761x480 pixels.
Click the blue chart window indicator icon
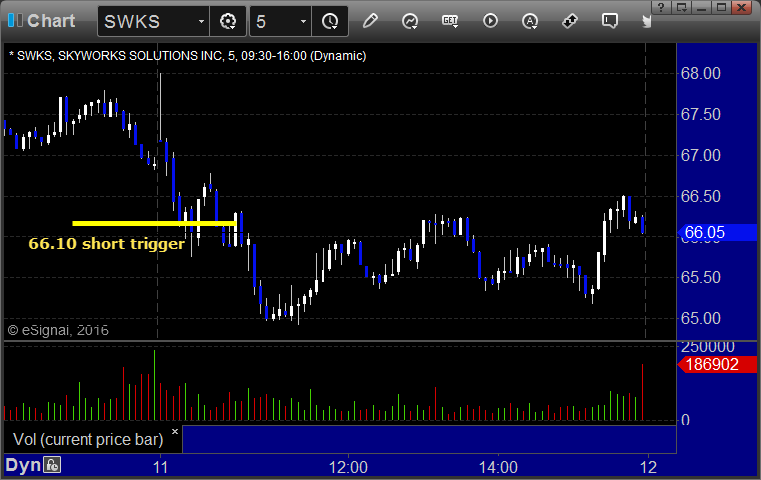click(x=15, y=20)
